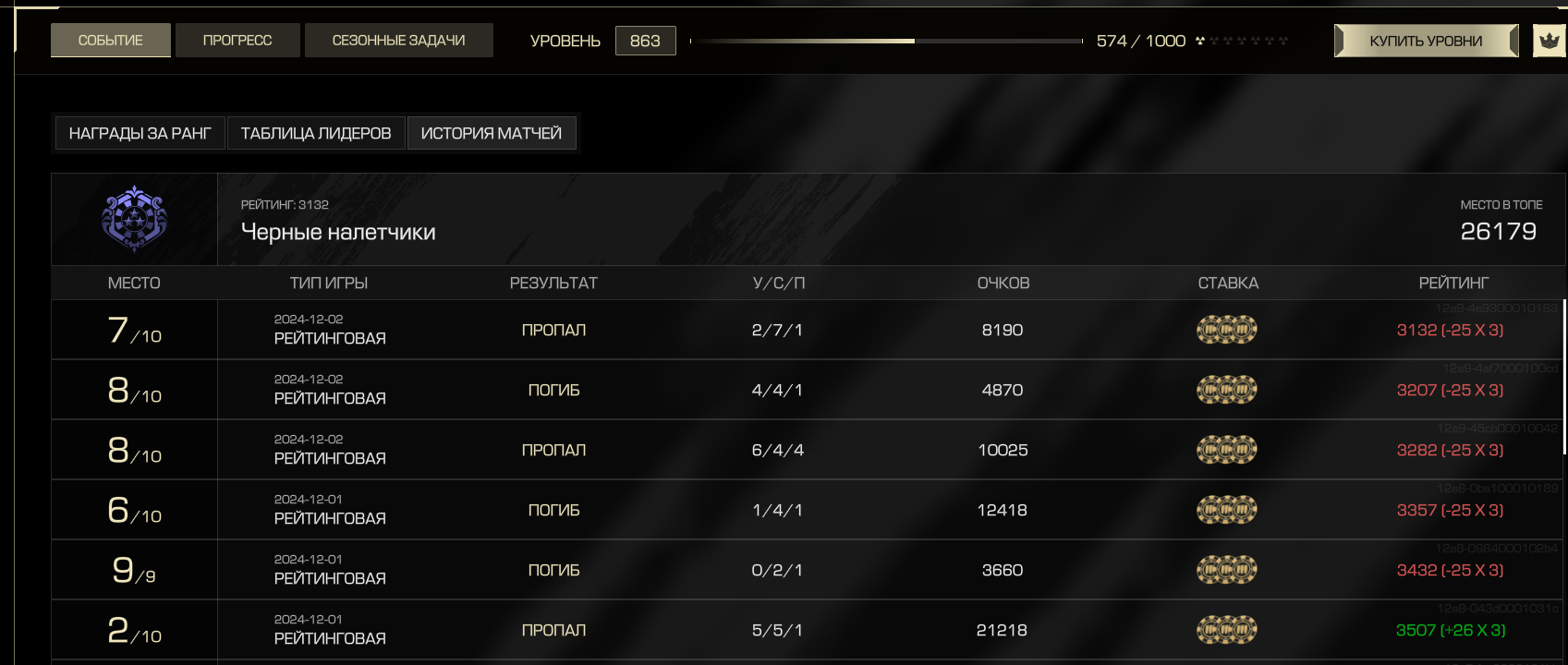Click bet chips icon in the 21218 points row
The width and height of the screenshot is (1568, 665).
(x=1227, y=630)
